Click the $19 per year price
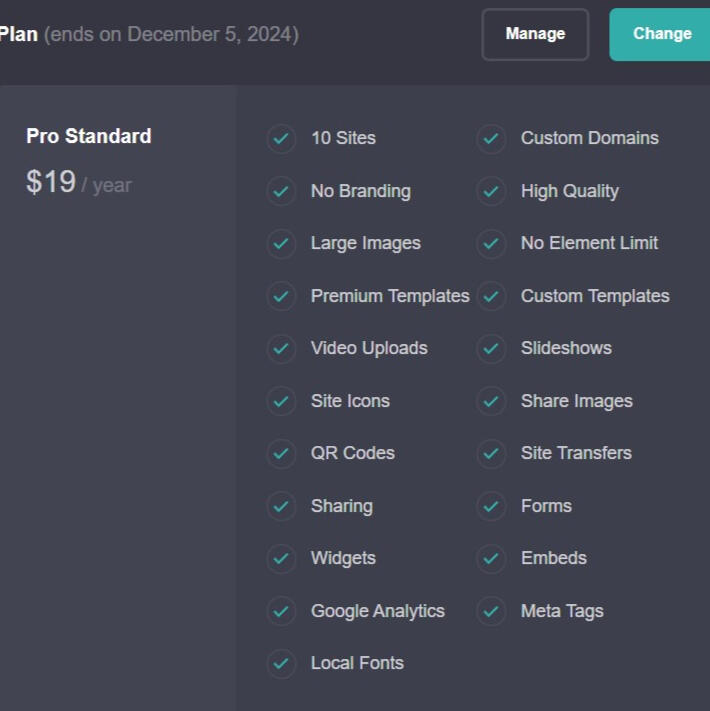 click(78, 183)
